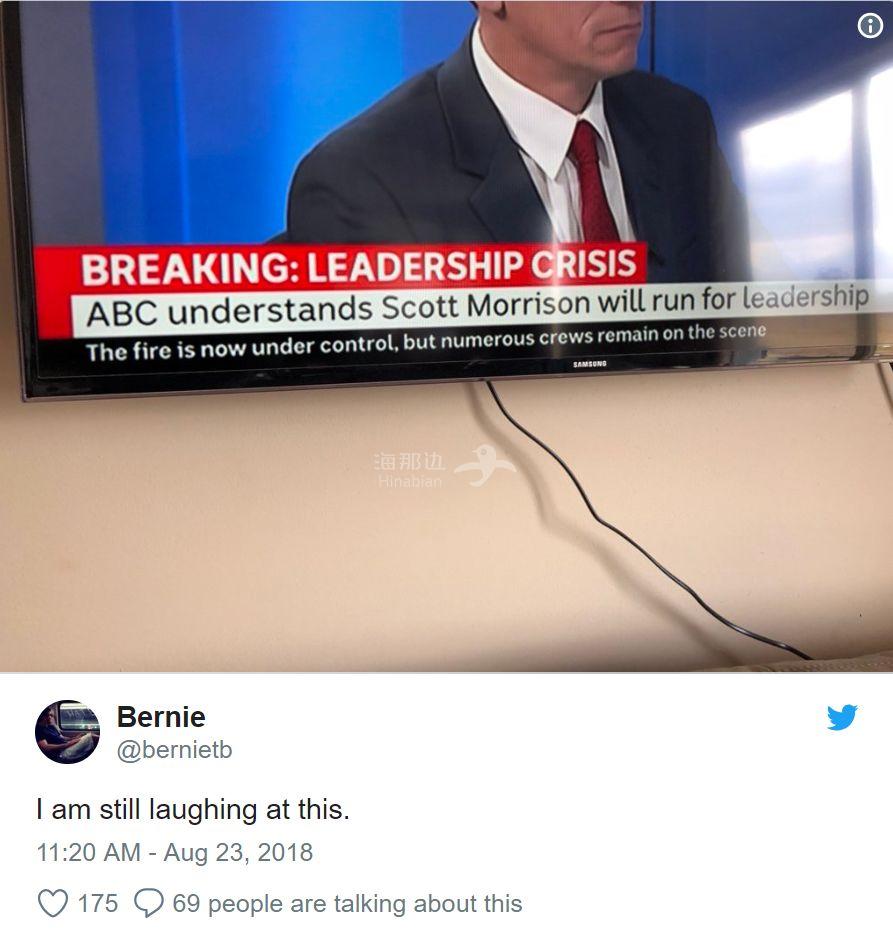Click the Chinese Hinabian watermark text
This screenshot has height=937, width=893.
pyautogui.click(x=409, y=461)
